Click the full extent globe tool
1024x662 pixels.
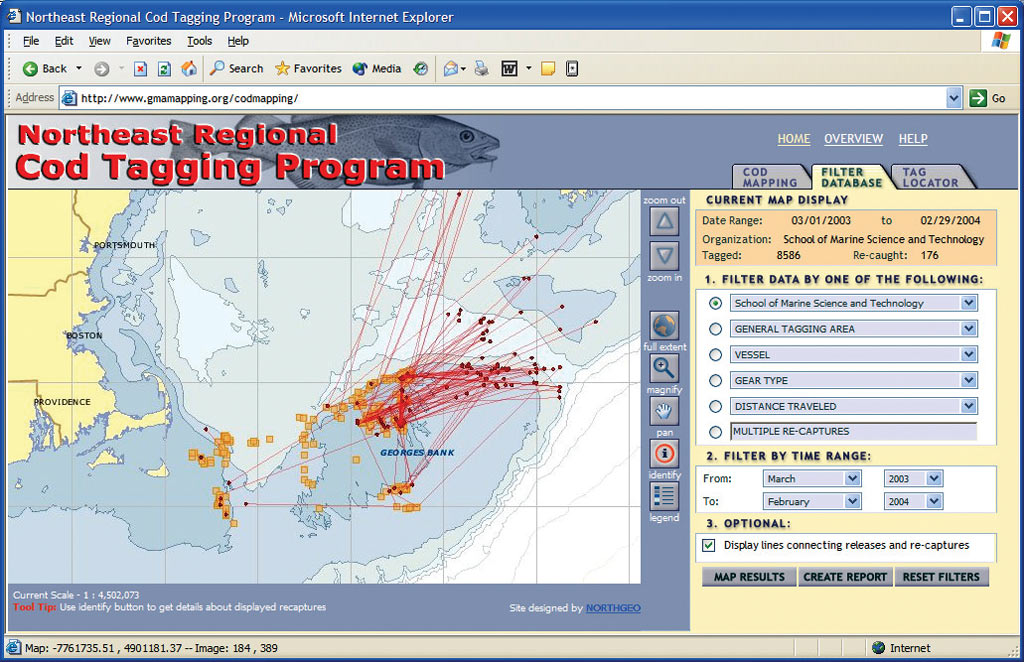(664, 326)
